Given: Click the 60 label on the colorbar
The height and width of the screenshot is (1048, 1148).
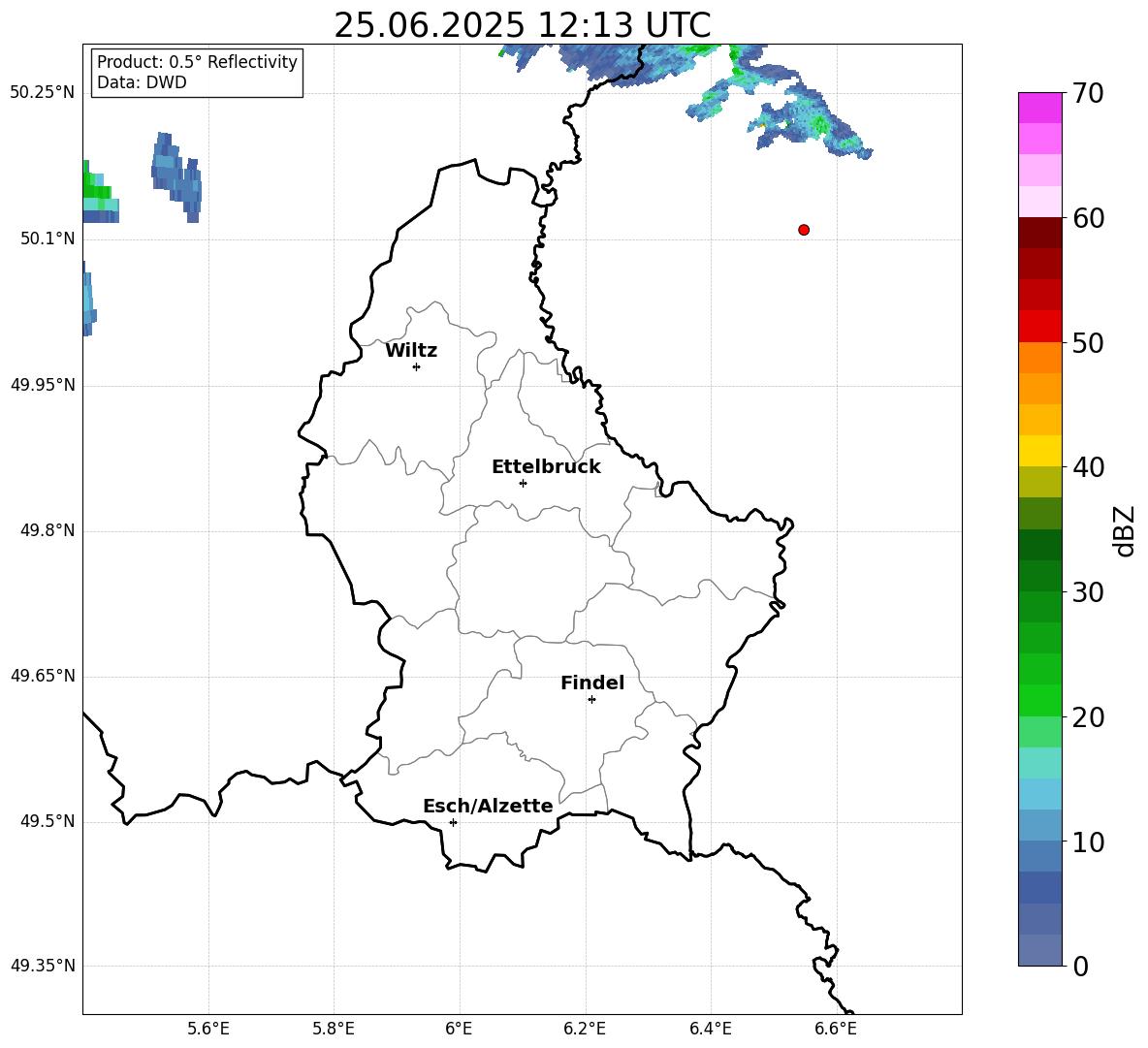Looking at the screenshot, I should (x=1088, y=218).
